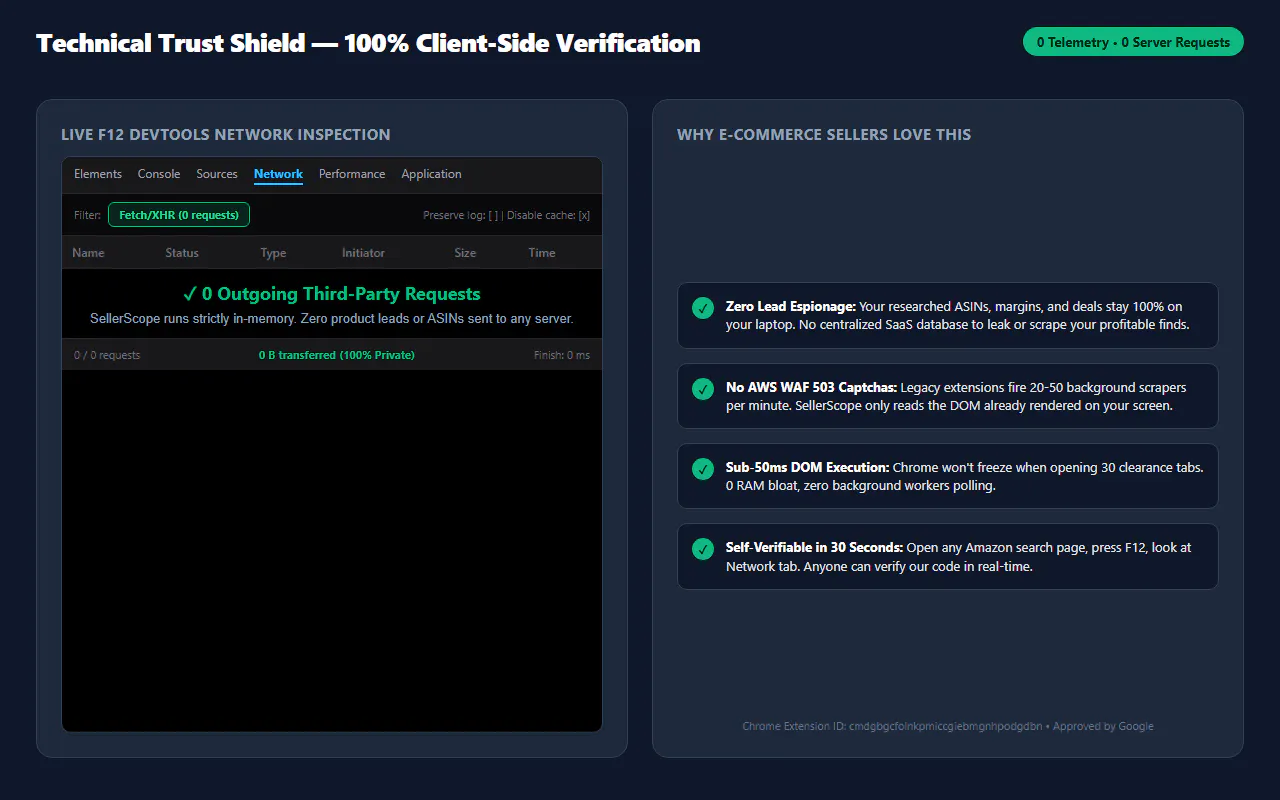Click the Technical Trust Shield page title

pos(368,43)
